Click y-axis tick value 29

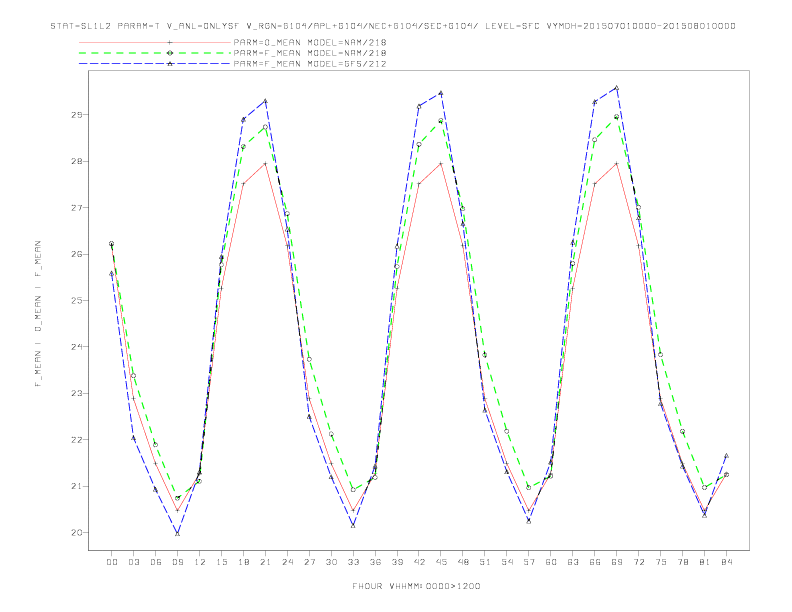click(x=76, y=115)
